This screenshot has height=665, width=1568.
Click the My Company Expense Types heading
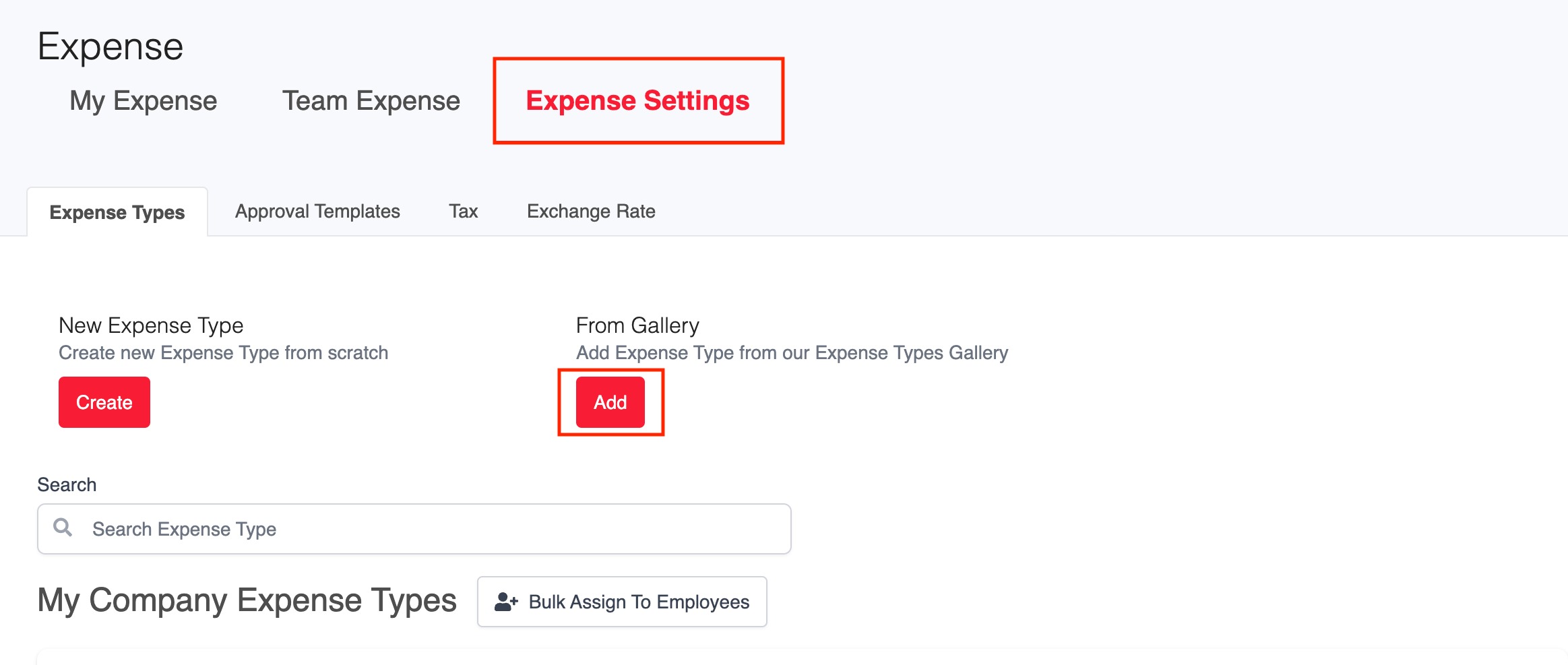(x=247, y=600)
